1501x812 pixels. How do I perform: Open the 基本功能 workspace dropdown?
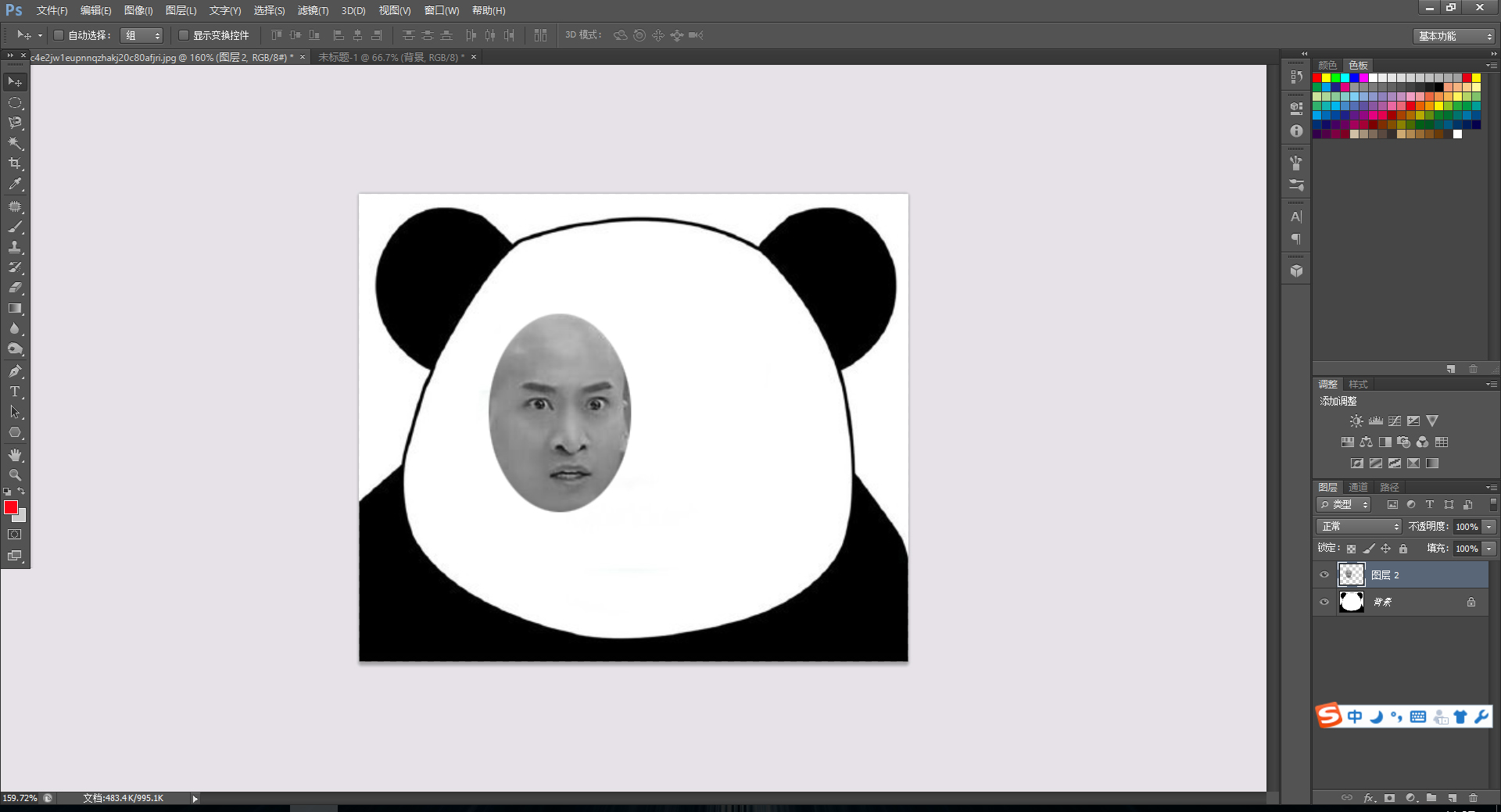[x=1455, y=36]
